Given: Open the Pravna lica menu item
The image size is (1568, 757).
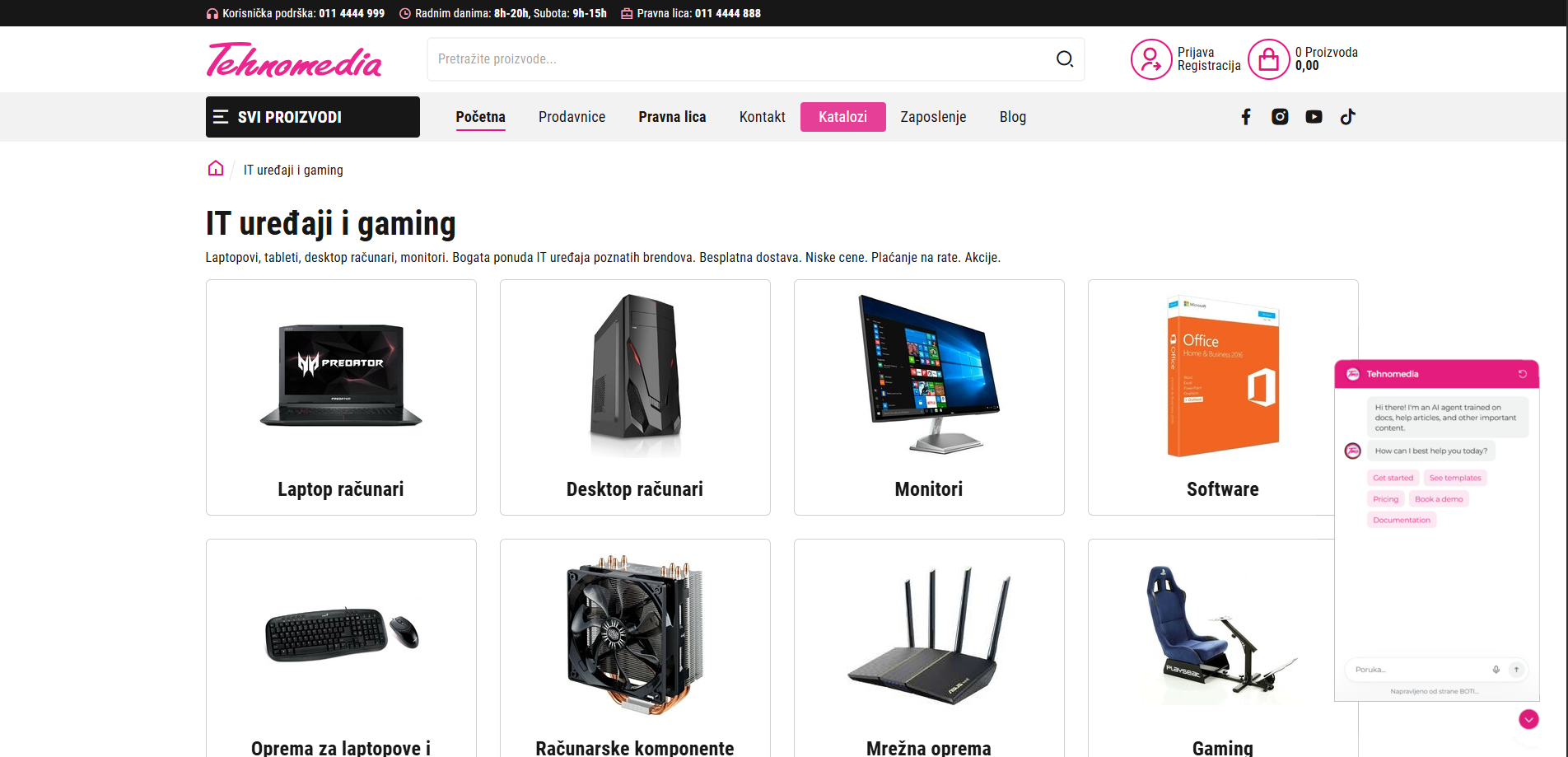Looking at the screenshot, I should click(671, 116).
